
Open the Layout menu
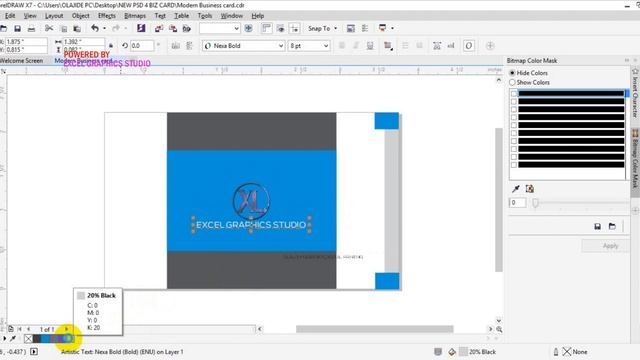pos(54,16)
